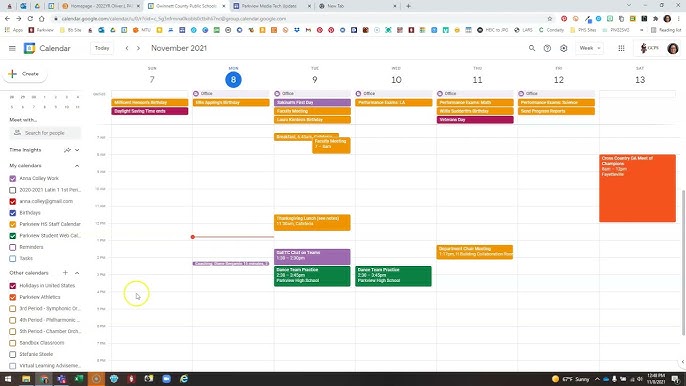Open Zoom from the taskbar
Screen dimensions: 686x386
pyautogui.click(x=166, y=379)
